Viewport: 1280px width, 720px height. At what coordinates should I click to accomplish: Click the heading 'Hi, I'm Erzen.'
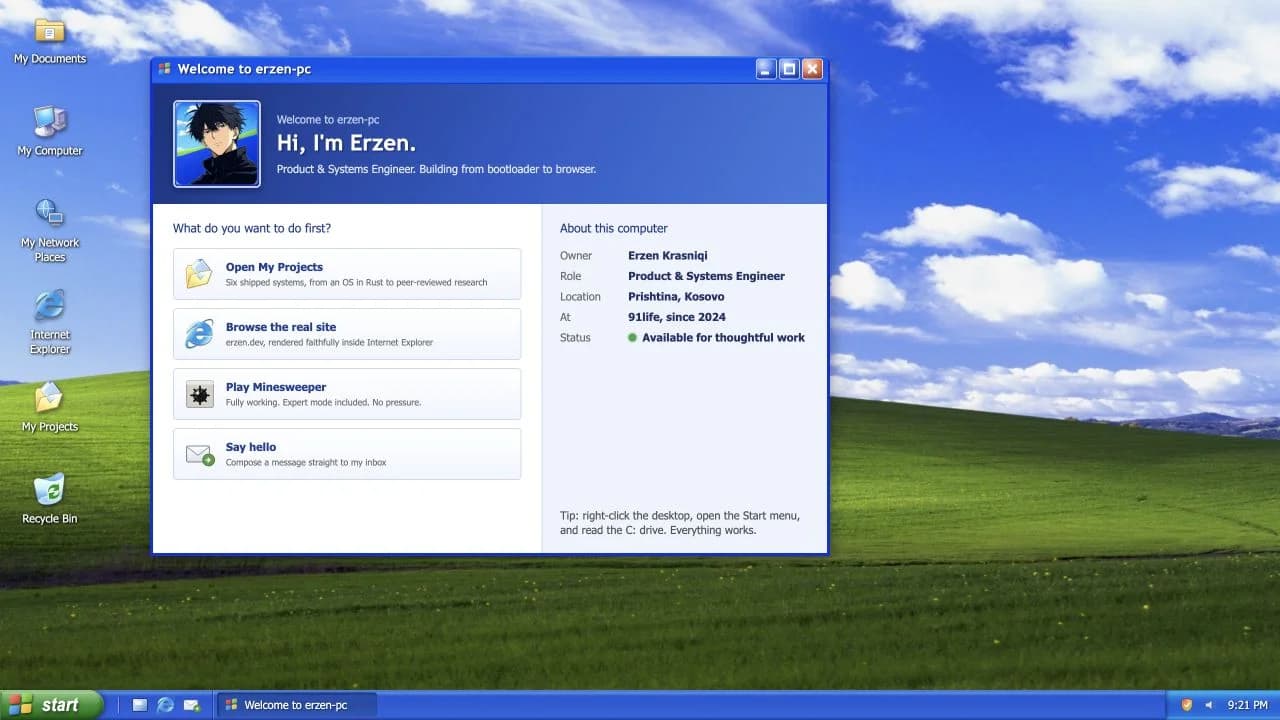pos(346,144)
